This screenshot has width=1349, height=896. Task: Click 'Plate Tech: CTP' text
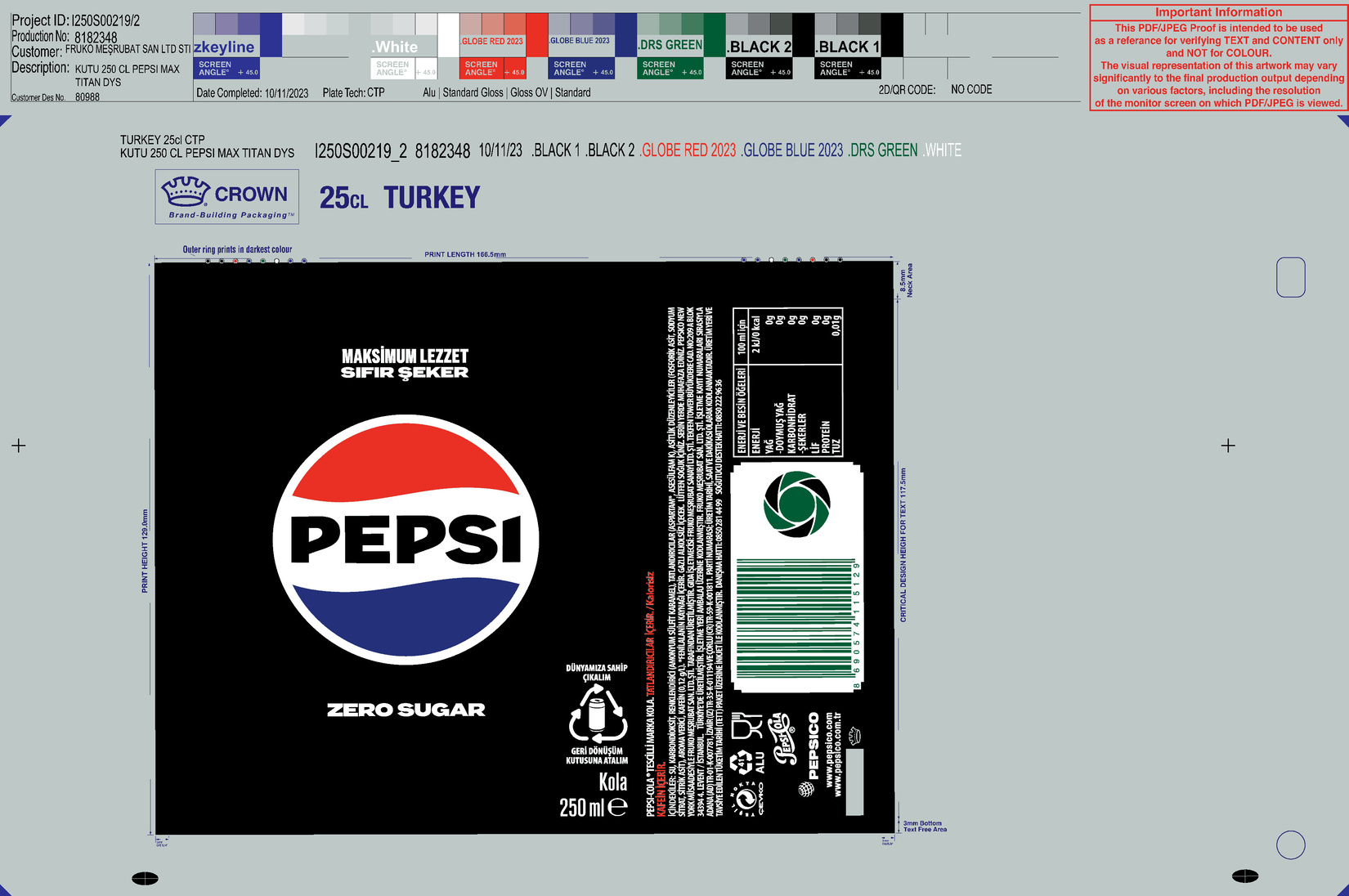pos(353,93)
